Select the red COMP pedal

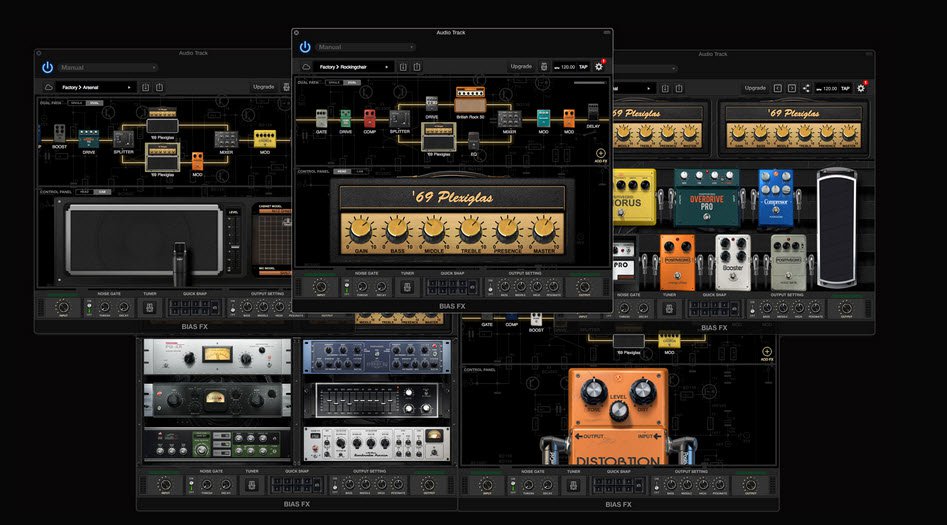pyautogui.click(x=370, y=118)
